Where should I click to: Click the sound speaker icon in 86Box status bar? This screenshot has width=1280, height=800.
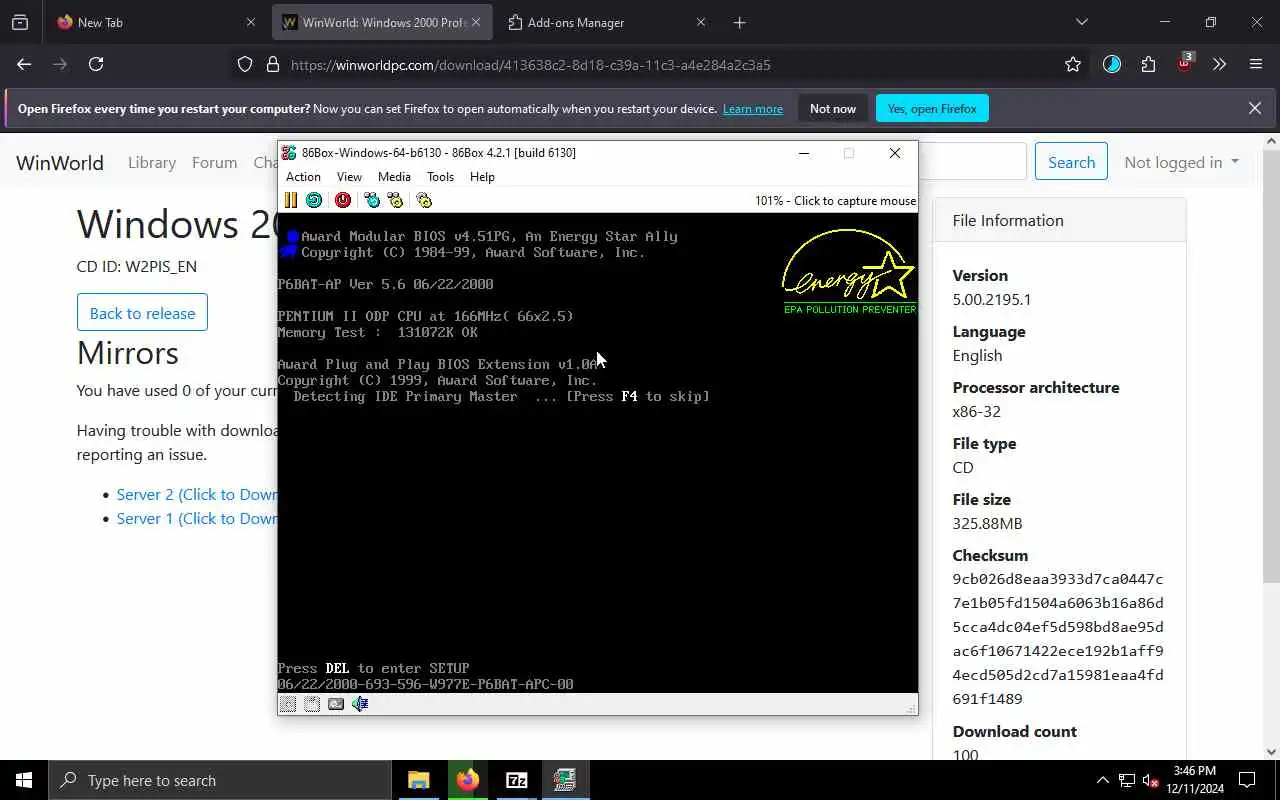[x=360, y=704]
